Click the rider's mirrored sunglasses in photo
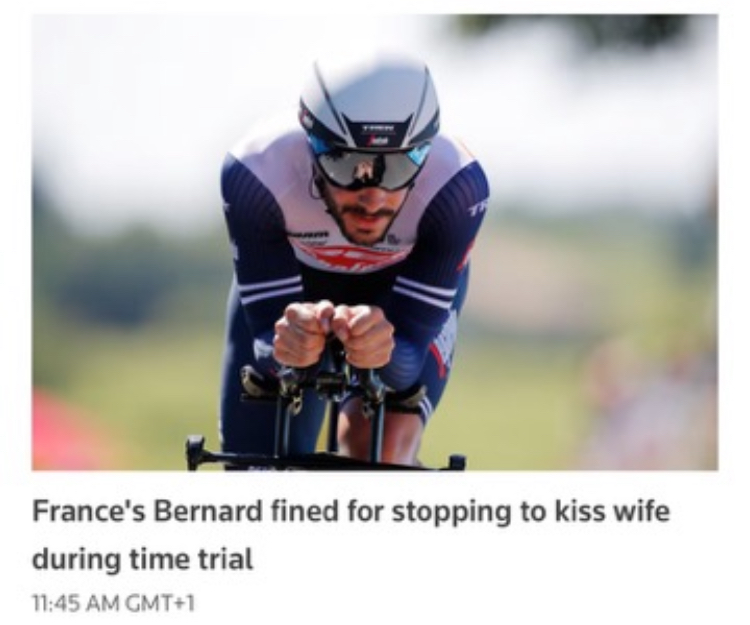 pos(367,167)
